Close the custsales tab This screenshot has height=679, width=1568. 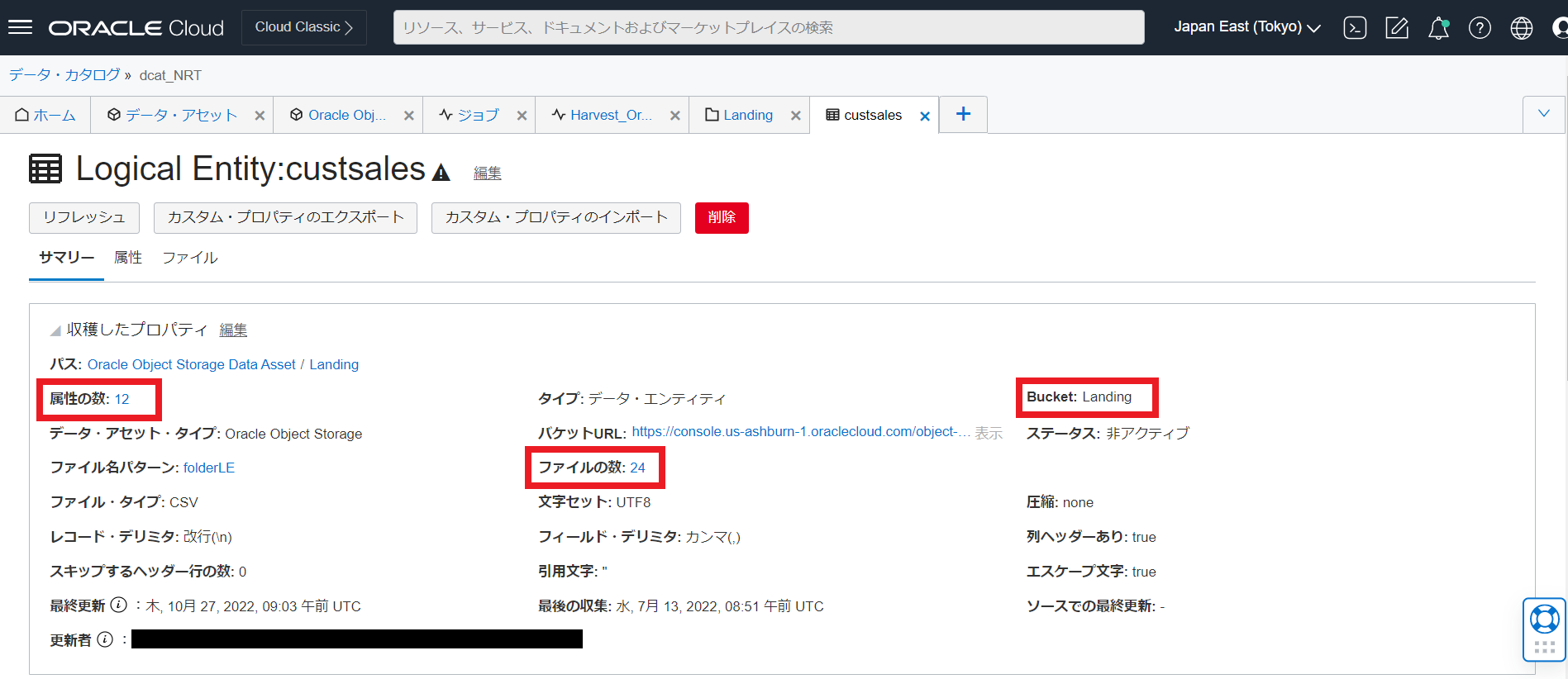click(x=925, y=116)
